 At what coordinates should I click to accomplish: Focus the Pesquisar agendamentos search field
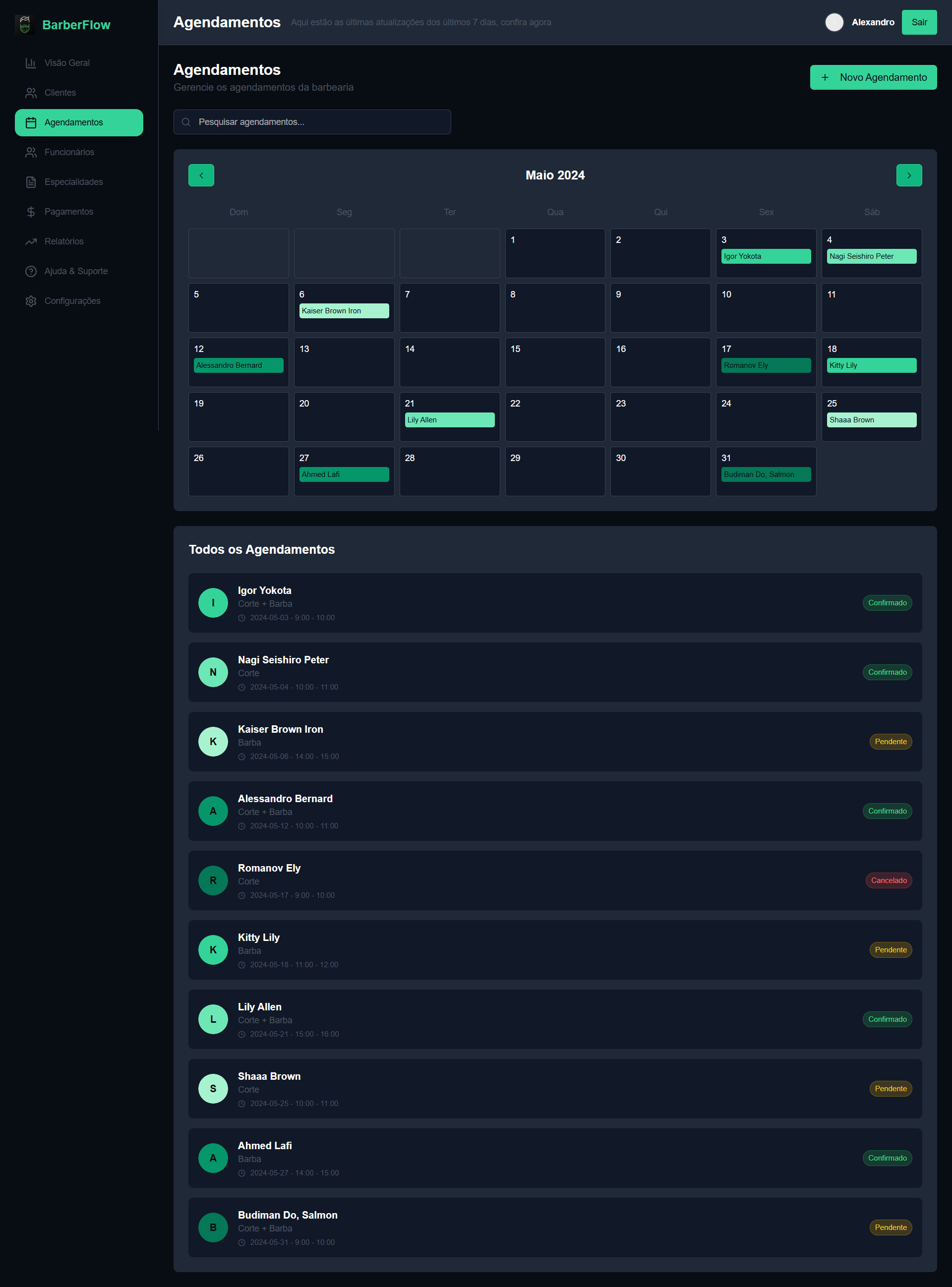[312, 122]
